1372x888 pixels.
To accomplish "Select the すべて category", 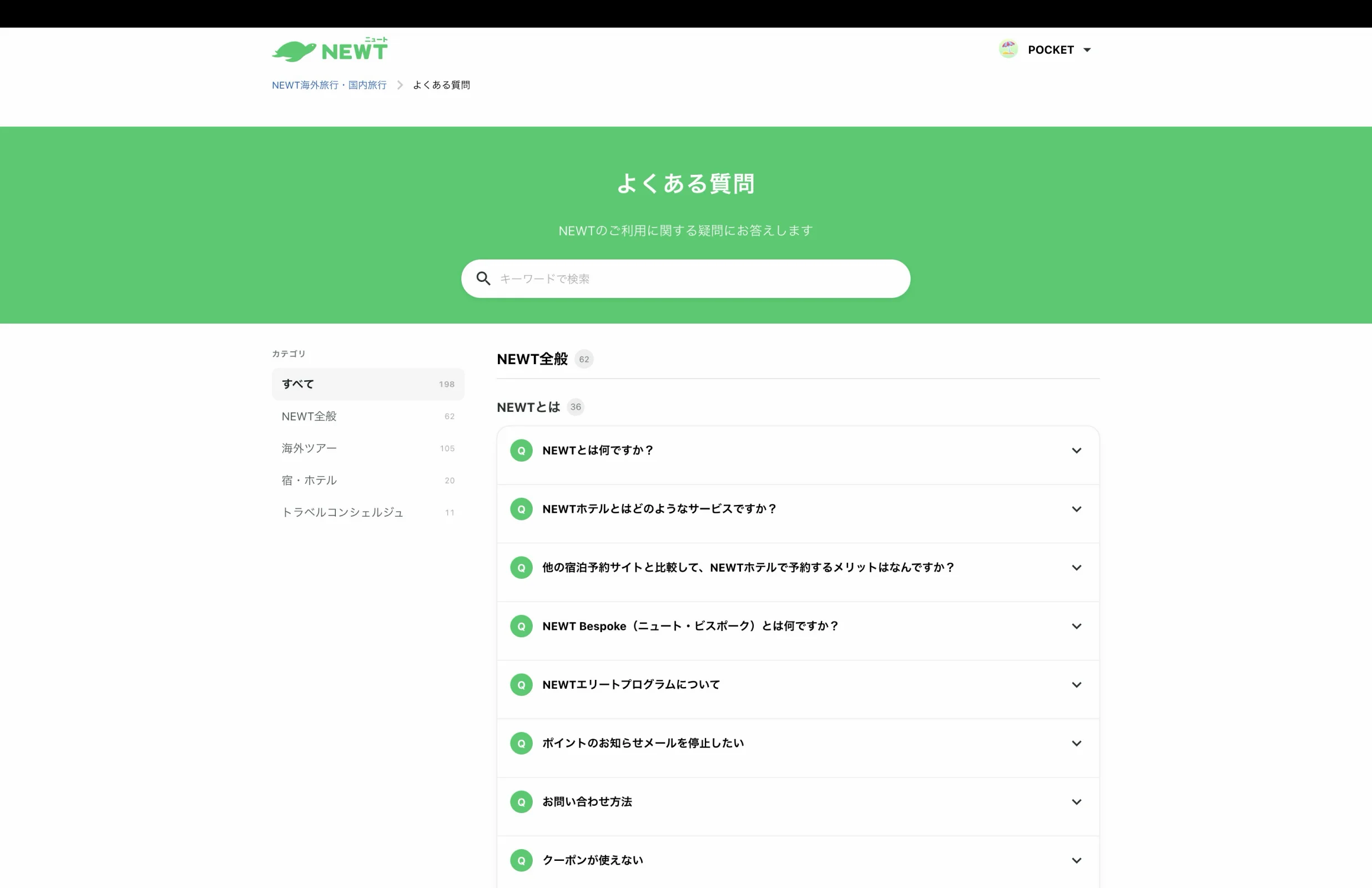I will pos(368,384).
